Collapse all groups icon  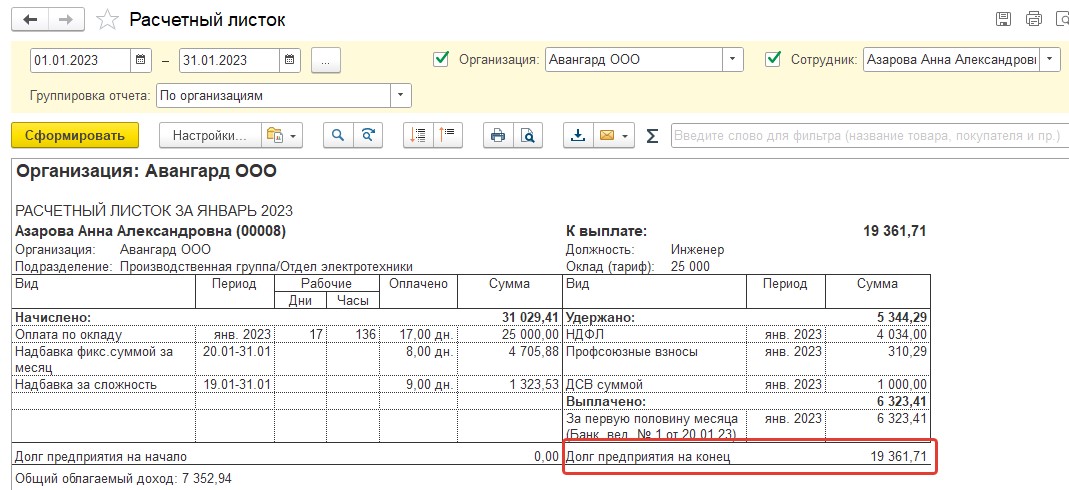449,135
